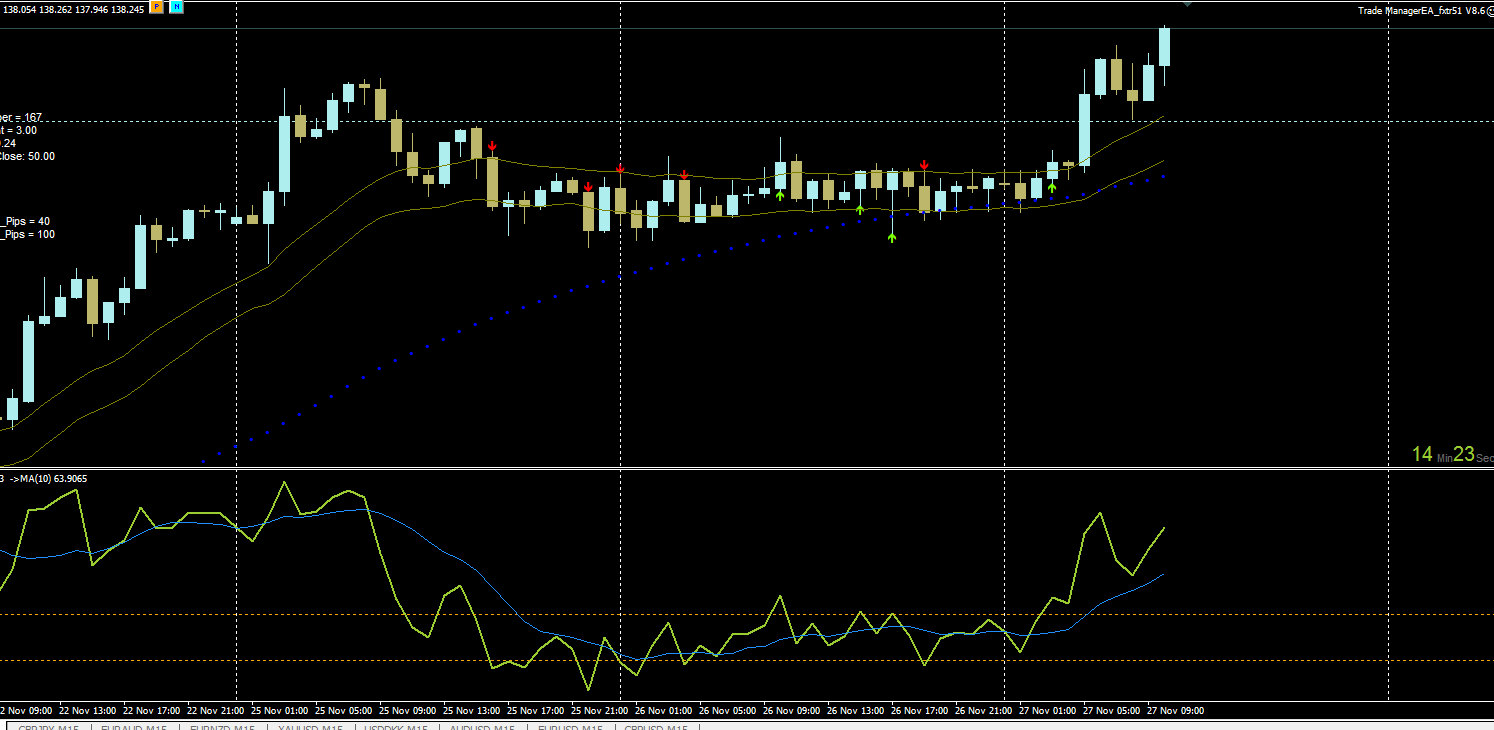Click the orange P button
The height and width of the screenshot is (730, 1494).
pyautogui.click(x=156, y=7)
